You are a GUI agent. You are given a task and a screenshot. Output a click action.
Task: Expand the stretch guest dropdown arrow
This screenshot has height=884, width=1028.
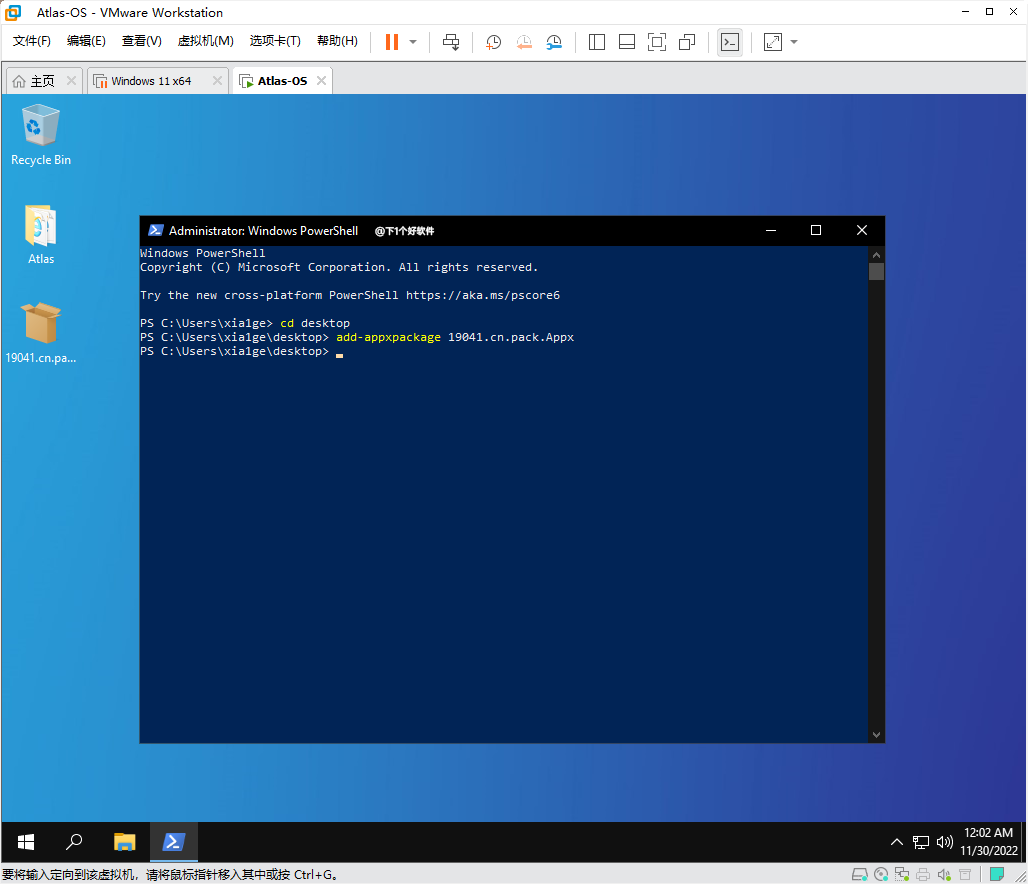tap(794, 42)
